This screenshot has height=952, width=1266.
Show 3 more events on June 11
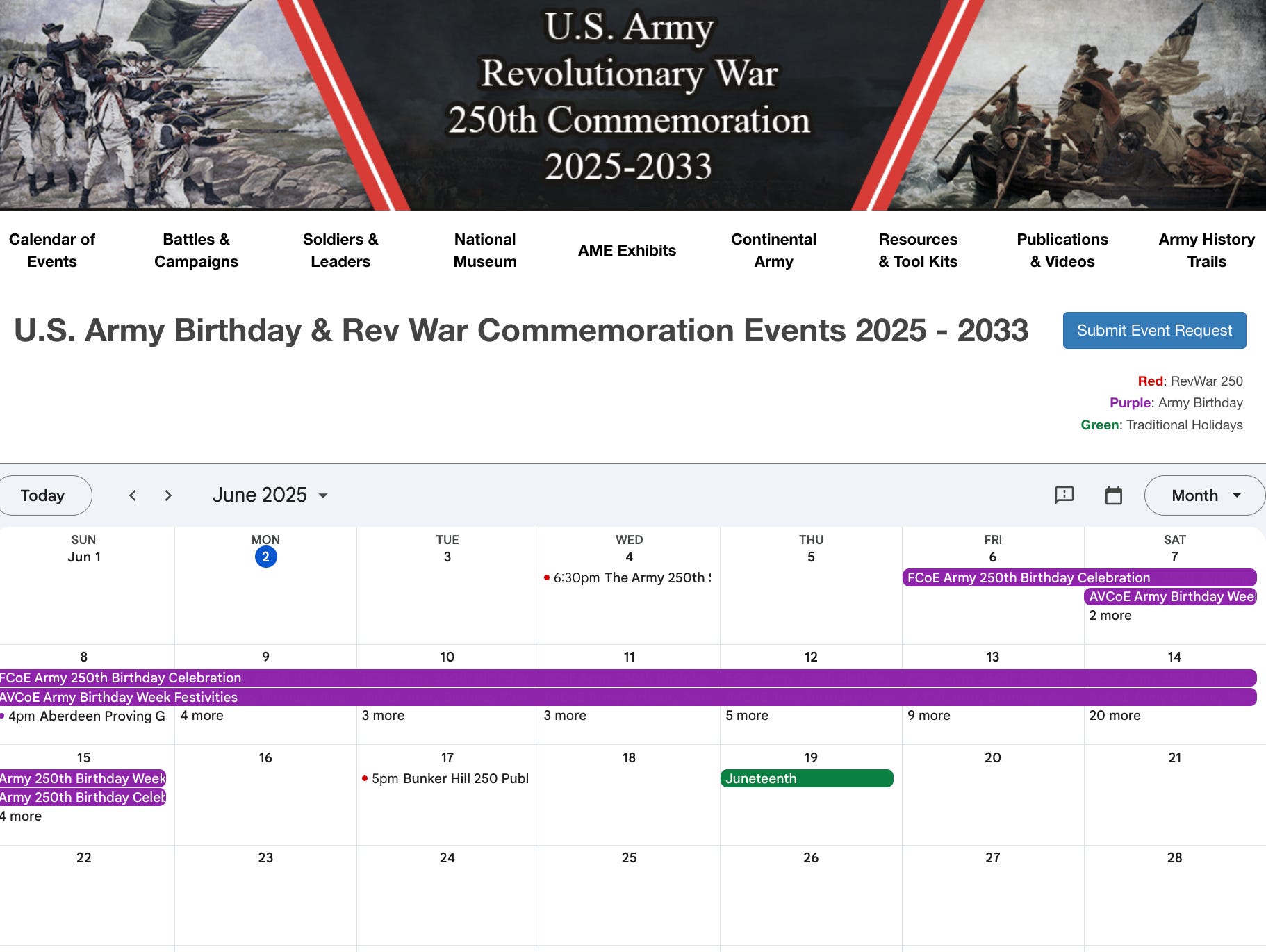coord(565,715)
